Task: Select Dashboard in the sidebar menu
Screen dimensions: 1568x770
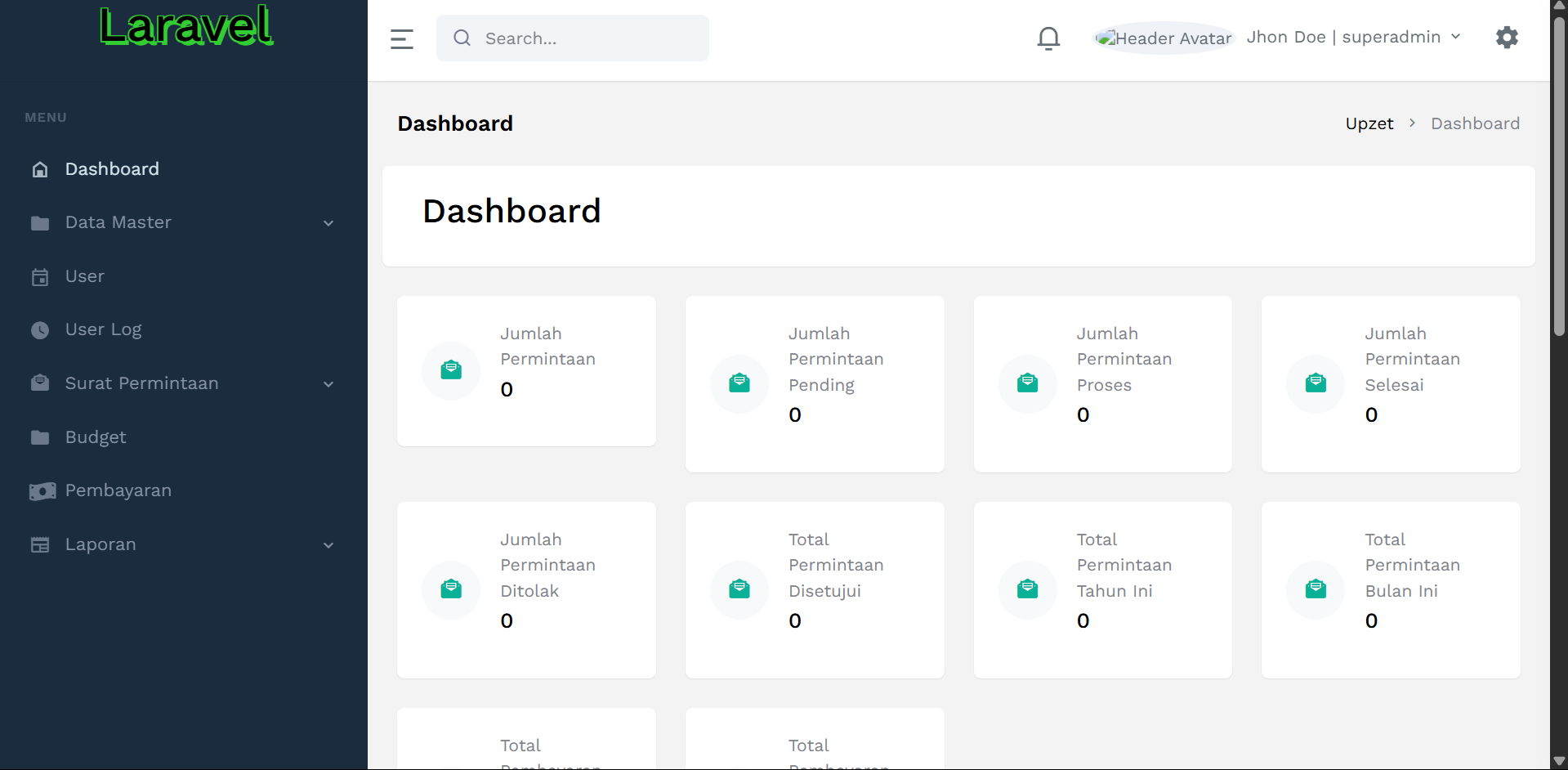Action: click(x=112, y=169)
